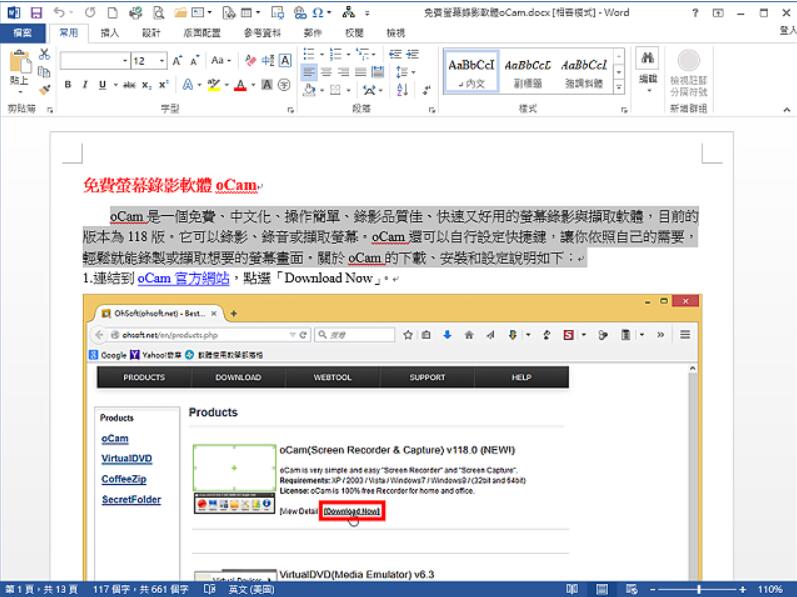Image resolution: width=797 pixels, height=597 pixels.
Task: Click the Redo/repeat arrow icon
Action: [90, 12]
